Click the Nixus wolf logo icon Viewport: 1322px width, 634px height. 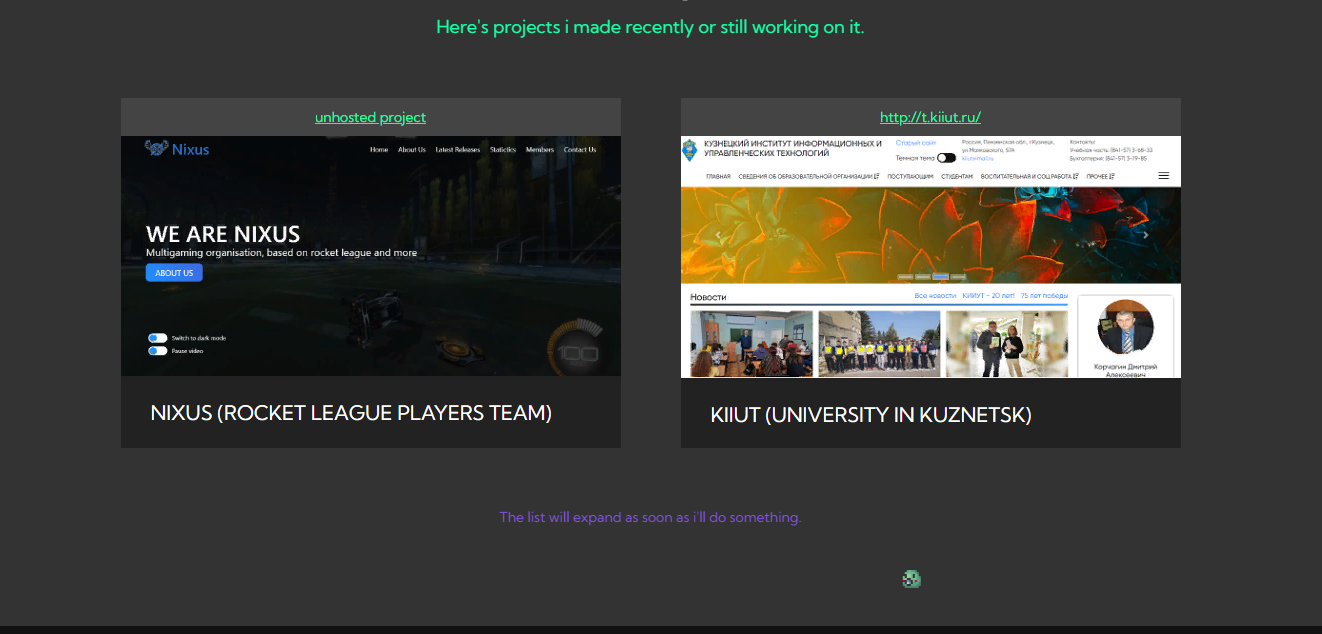click(x=156, y=148)
